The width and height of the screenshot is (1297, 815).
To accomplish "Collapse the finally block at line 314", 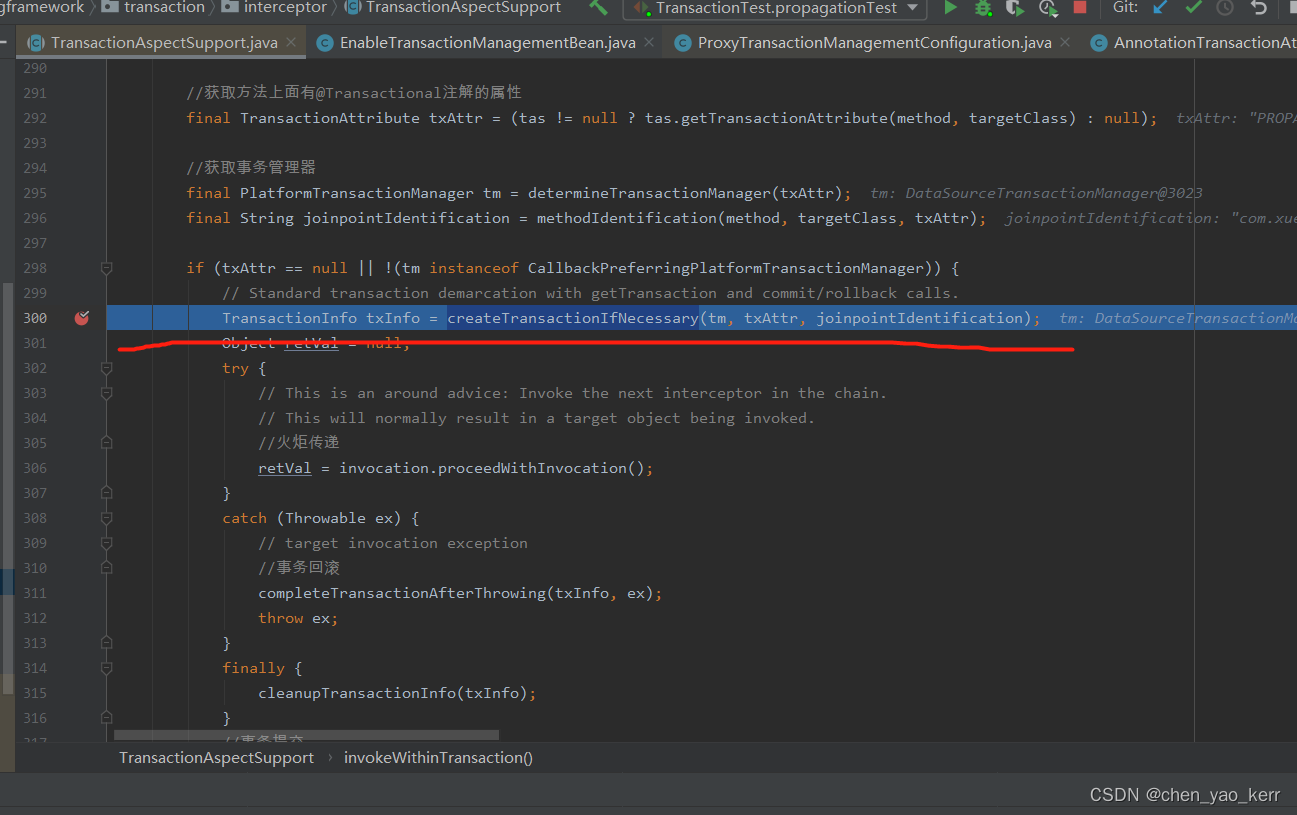I will tap(106, 668).
